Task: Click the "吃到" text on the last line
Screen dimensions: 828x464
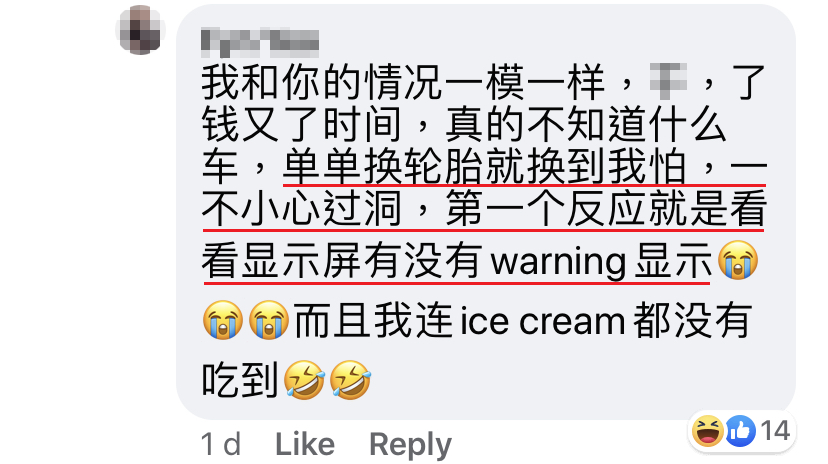Action: pos(240,380)
